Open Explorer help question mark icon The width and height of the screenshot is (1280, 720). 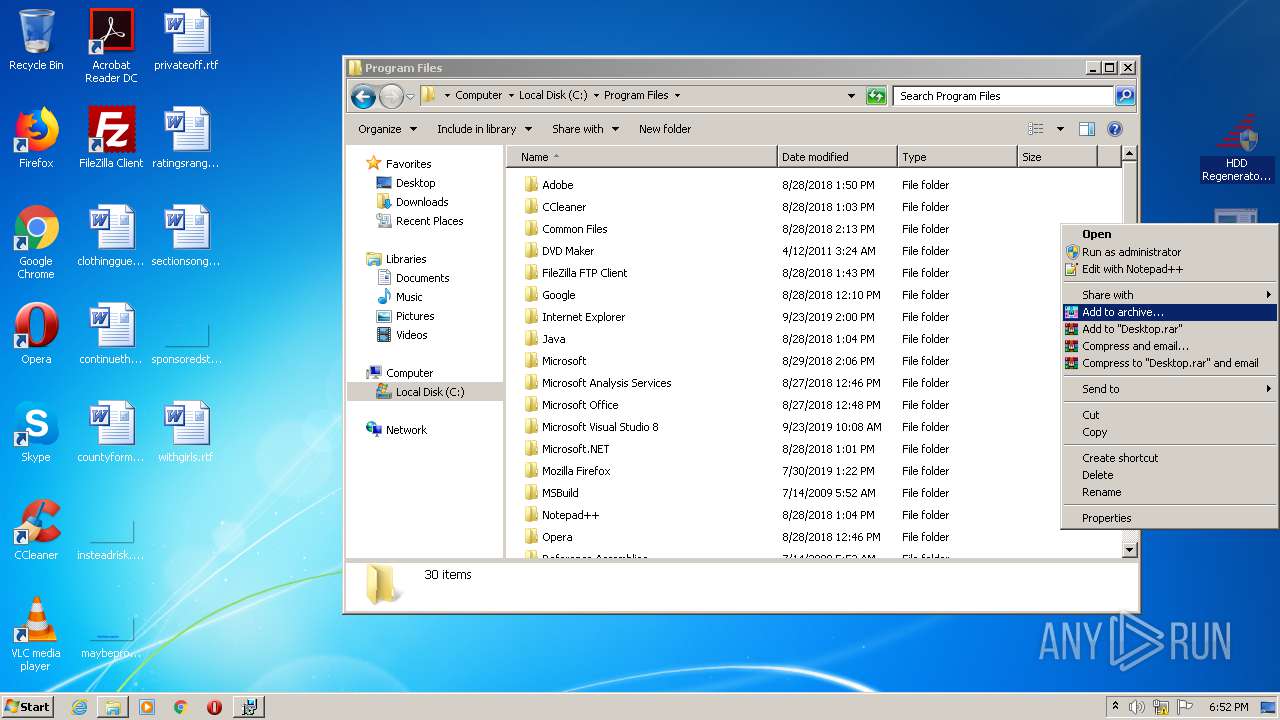1115,129
